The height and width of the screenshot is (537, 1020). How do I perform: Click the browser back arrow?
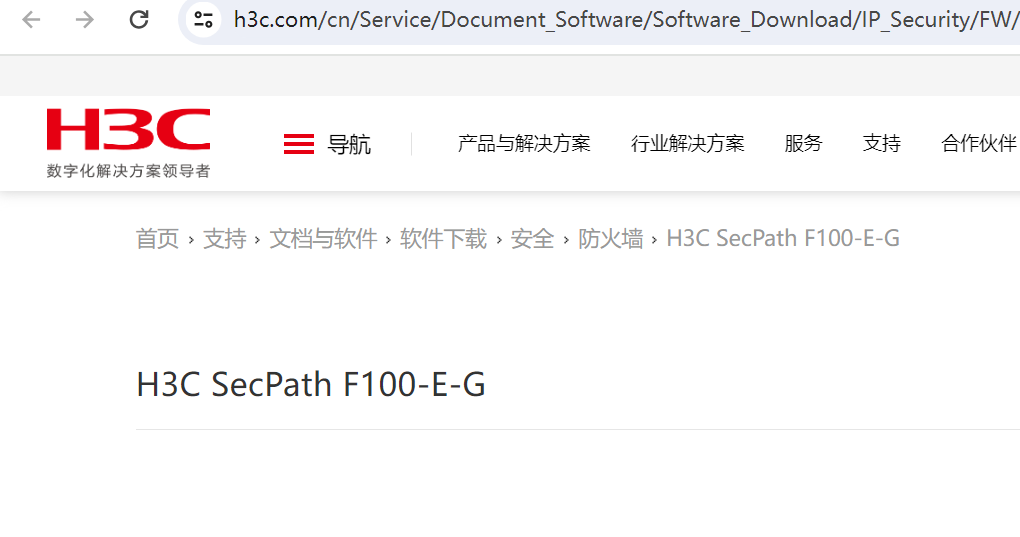31,19
